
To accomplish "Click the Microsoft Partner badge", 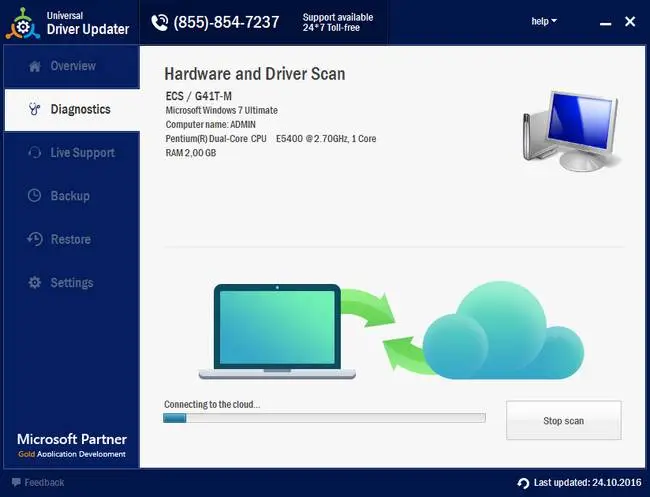I will point(72,445).
